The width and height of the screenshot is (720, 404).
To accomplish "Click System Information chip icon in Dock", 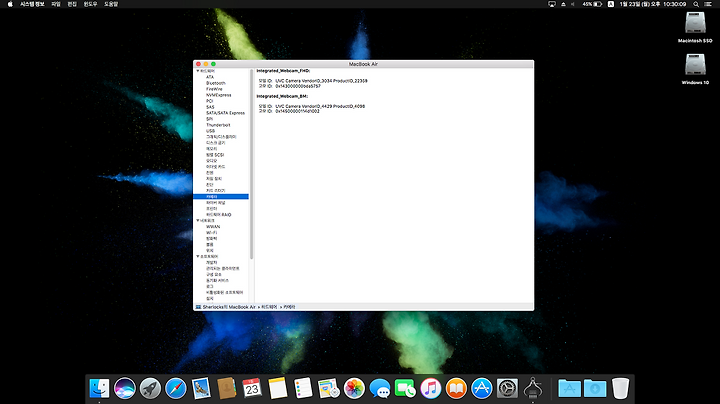I will click(533, 388).
